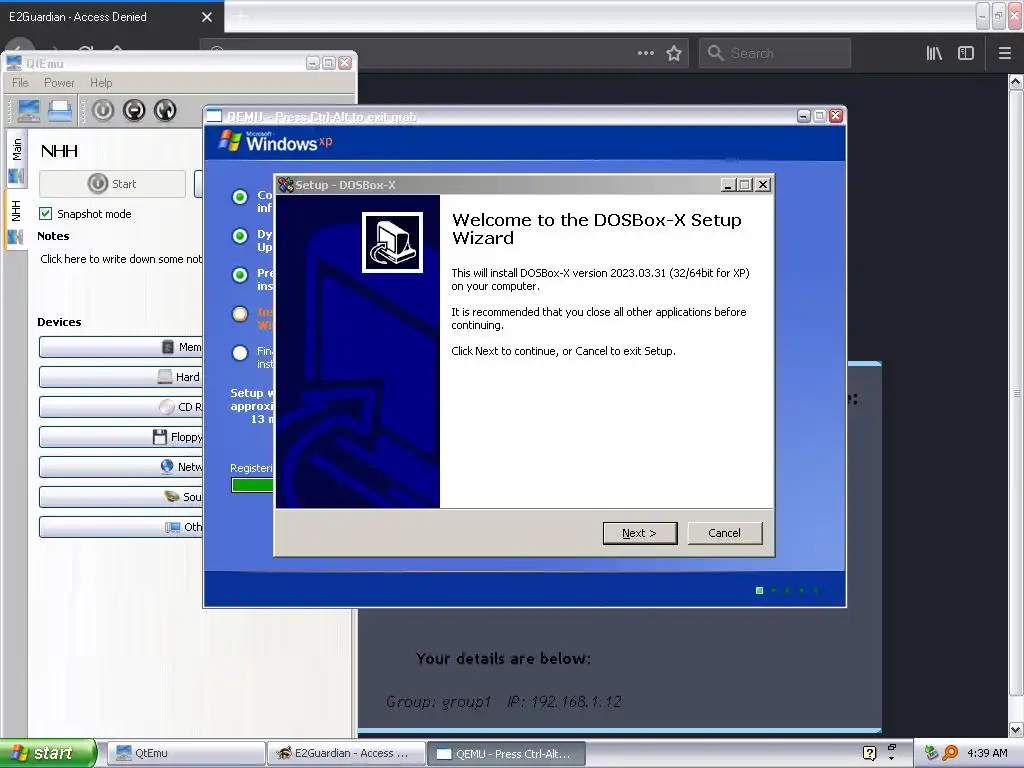Expand the Floppy device section
The width and height of the screenshot is (1024, 768).
pos(121,437)
